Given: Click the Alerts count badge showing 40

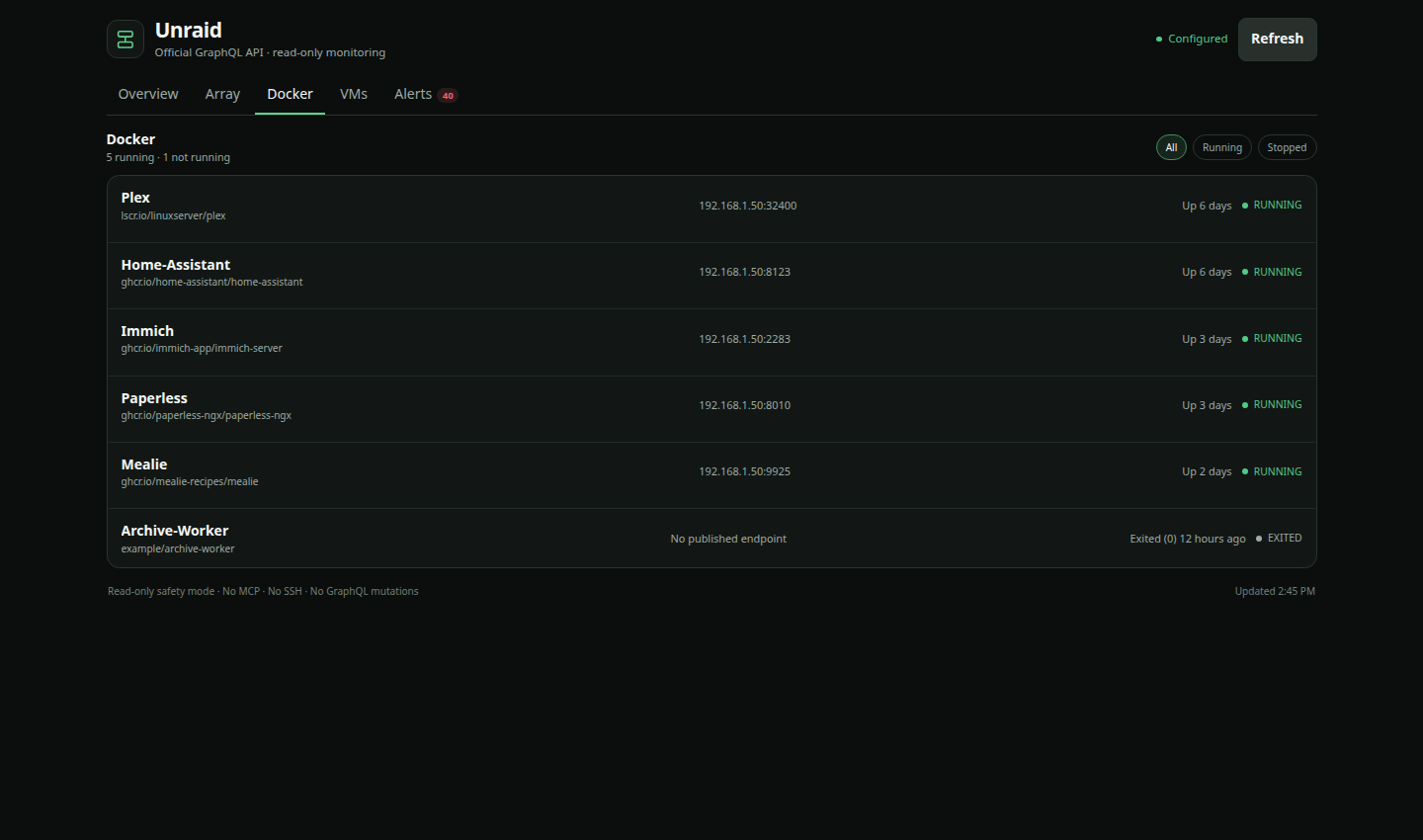Looking at the screenshot, I should pos(448,96).
